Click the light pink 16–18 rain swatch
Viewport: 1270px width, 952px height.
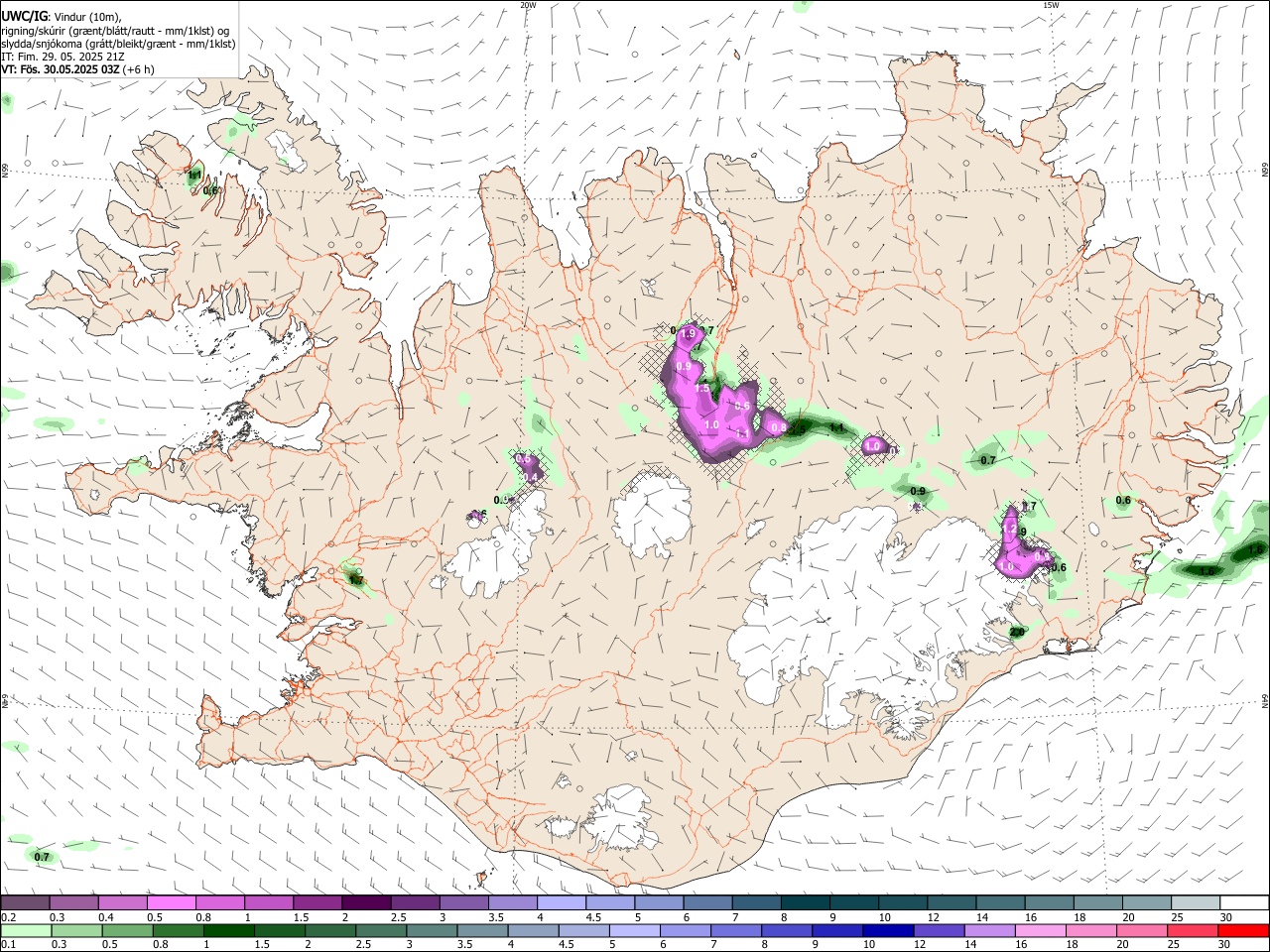point(1040,930)
